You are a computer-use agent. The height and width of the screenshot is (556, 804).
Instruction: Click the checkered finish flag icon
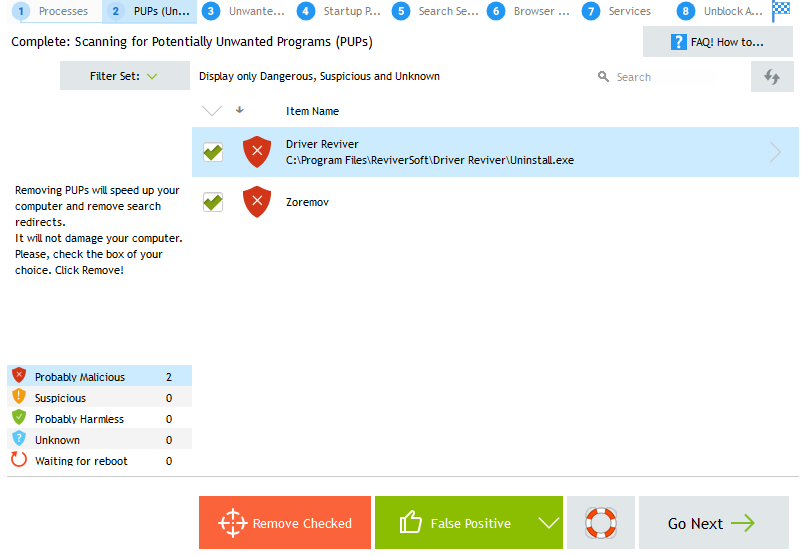pyautogui.click(x=780, y=11)
